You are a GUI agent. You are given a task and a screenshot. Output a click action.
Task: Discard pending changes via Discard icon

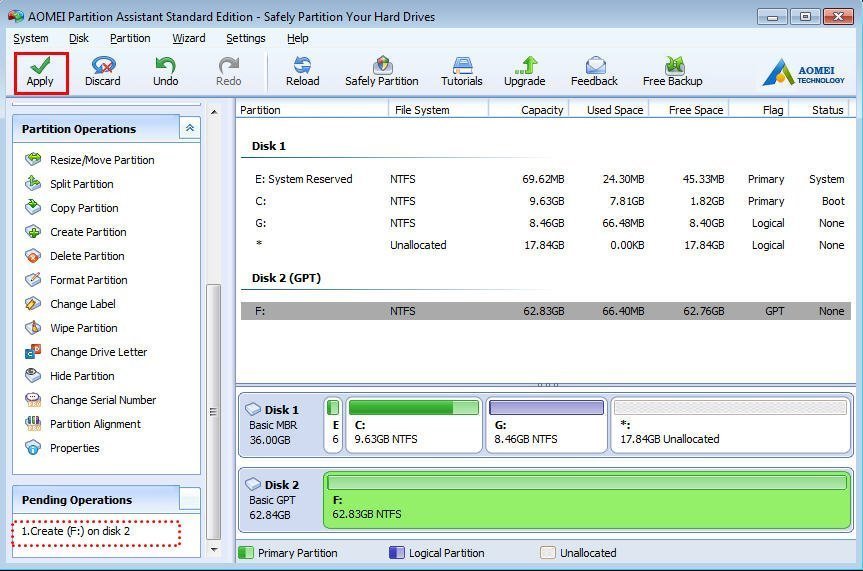pos(103,72)
